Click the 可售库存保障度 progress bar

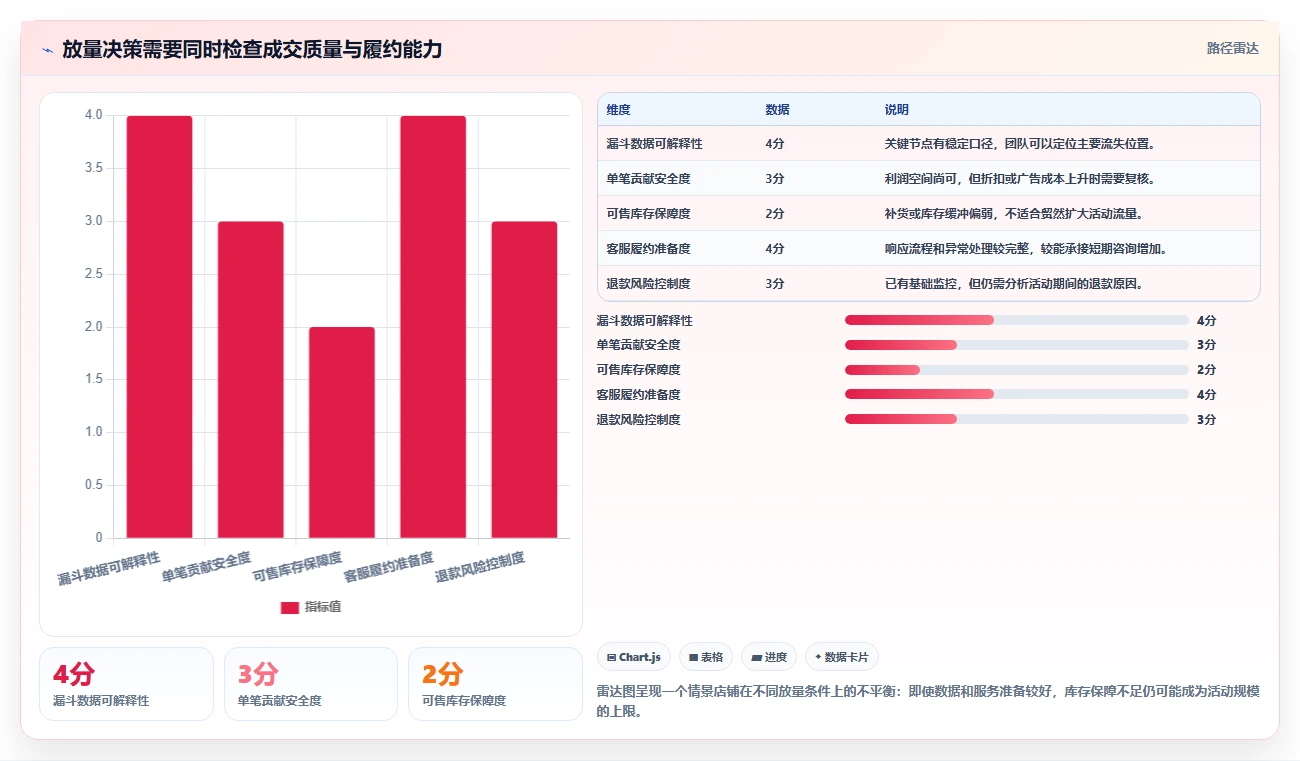click(x=1016, y=370)
